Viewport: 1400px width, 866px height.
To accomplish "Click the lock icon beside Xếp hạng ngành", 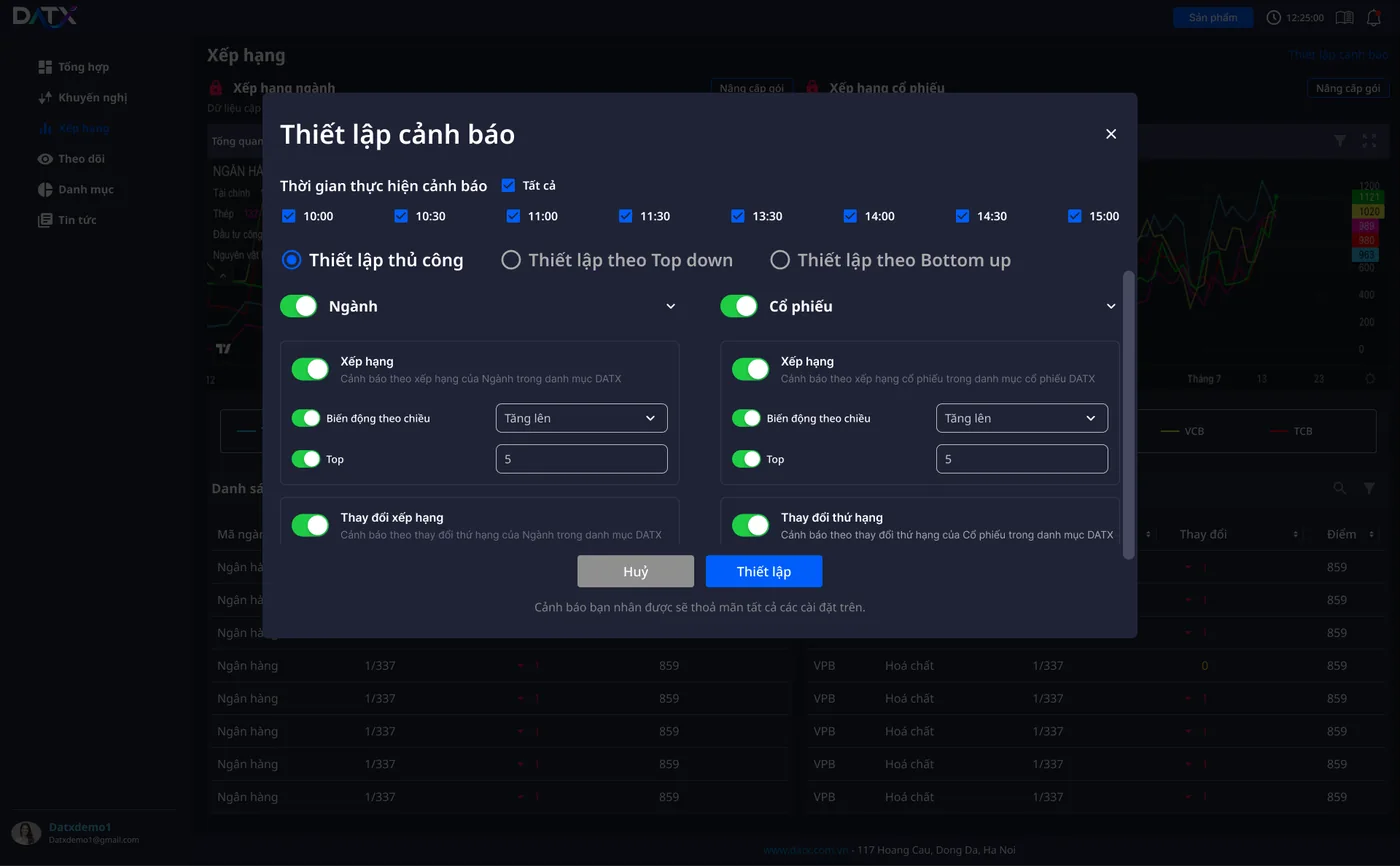I will click(215, 88).
